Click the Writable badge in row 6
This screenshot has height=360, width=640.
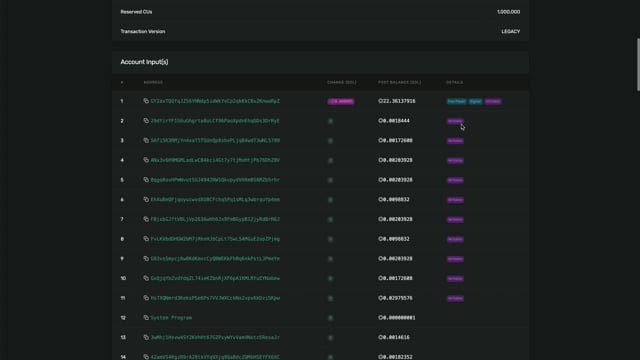click(x=455, y=200)
